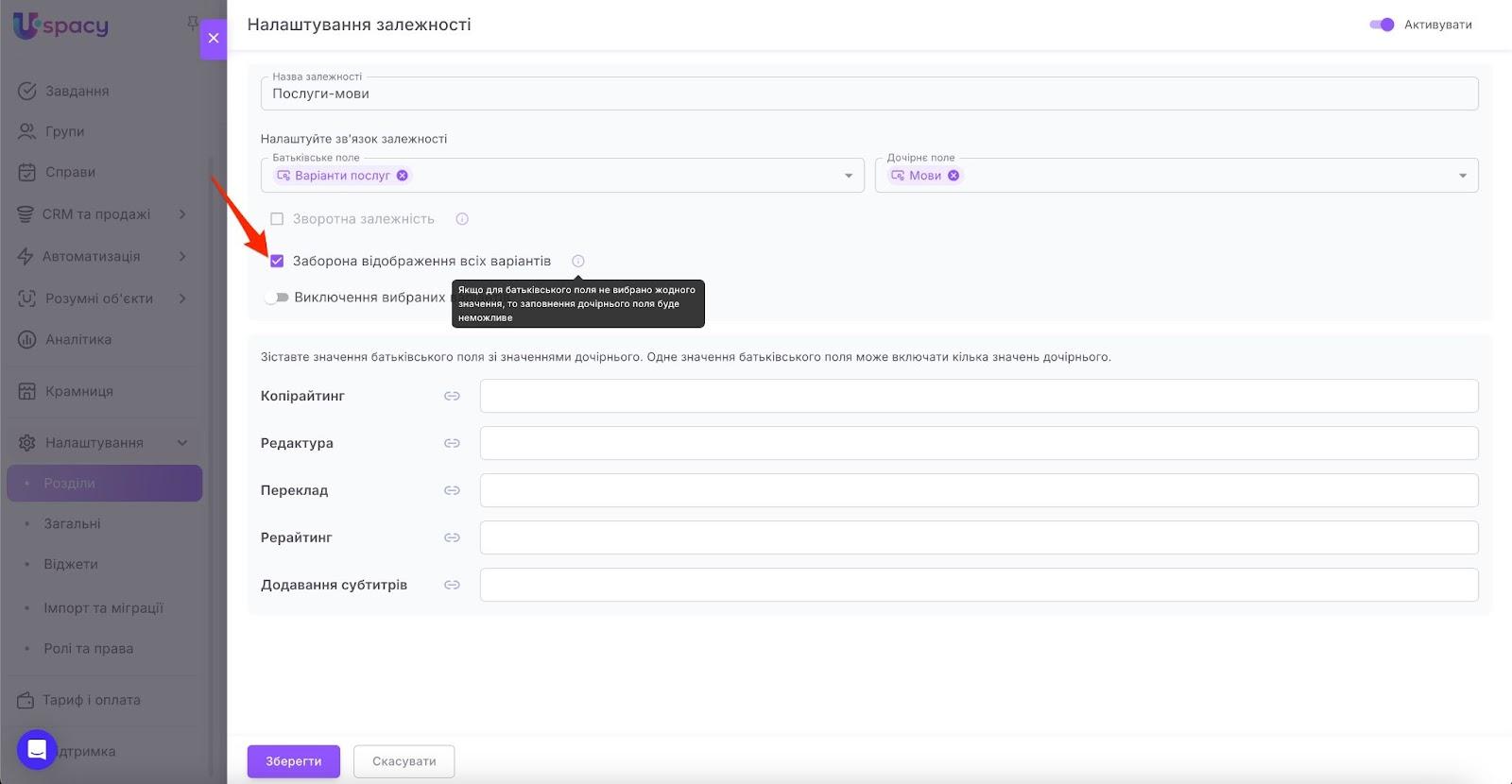Select Загальні settings item

click(x=72, y=523)
